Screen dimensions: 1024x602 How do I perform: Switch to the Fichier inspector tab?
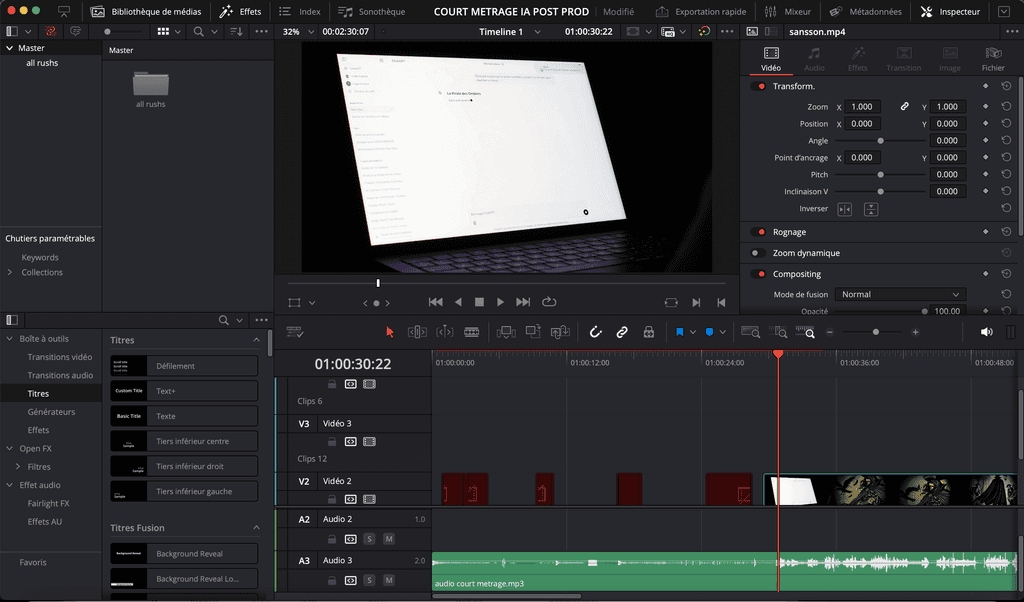coord(993,59)
